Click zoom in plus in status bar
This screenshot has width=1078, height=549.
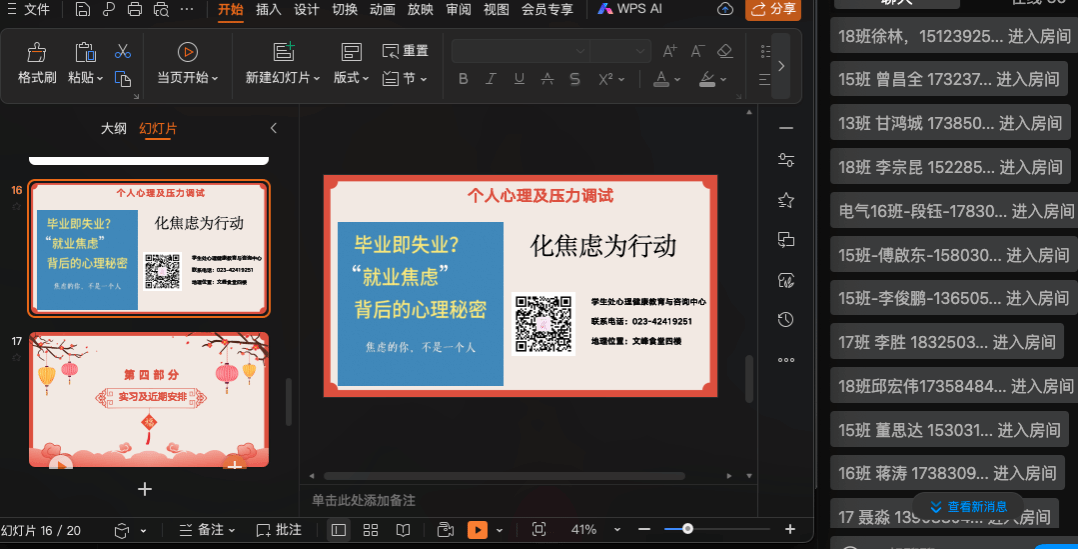(790, 529)
